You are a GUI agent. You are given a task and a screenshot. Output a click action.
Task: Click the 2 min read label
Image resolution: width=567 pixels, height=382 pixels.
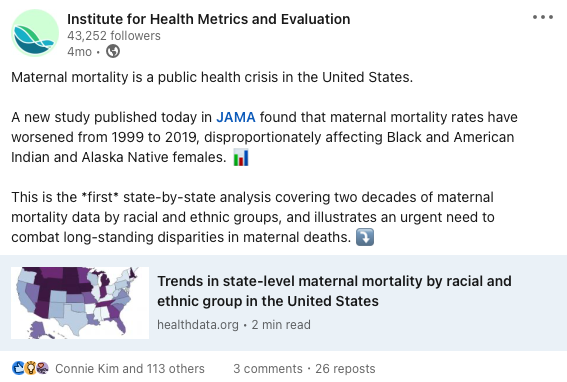tap(281, 325)
